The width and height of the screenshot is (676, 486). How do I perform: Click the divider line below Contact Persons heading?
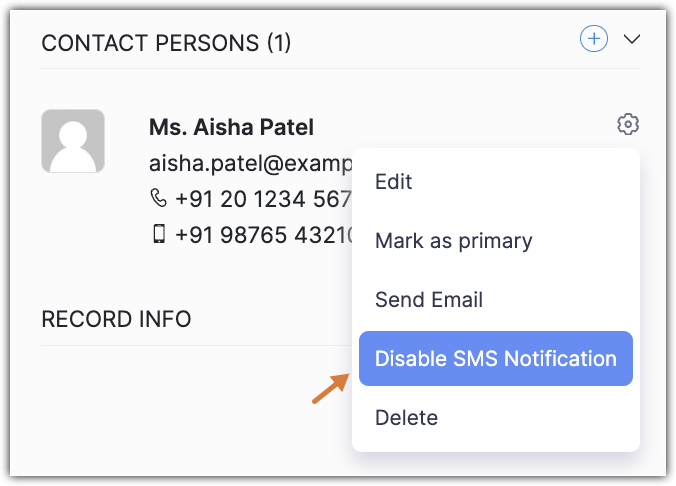click(300, 68)
